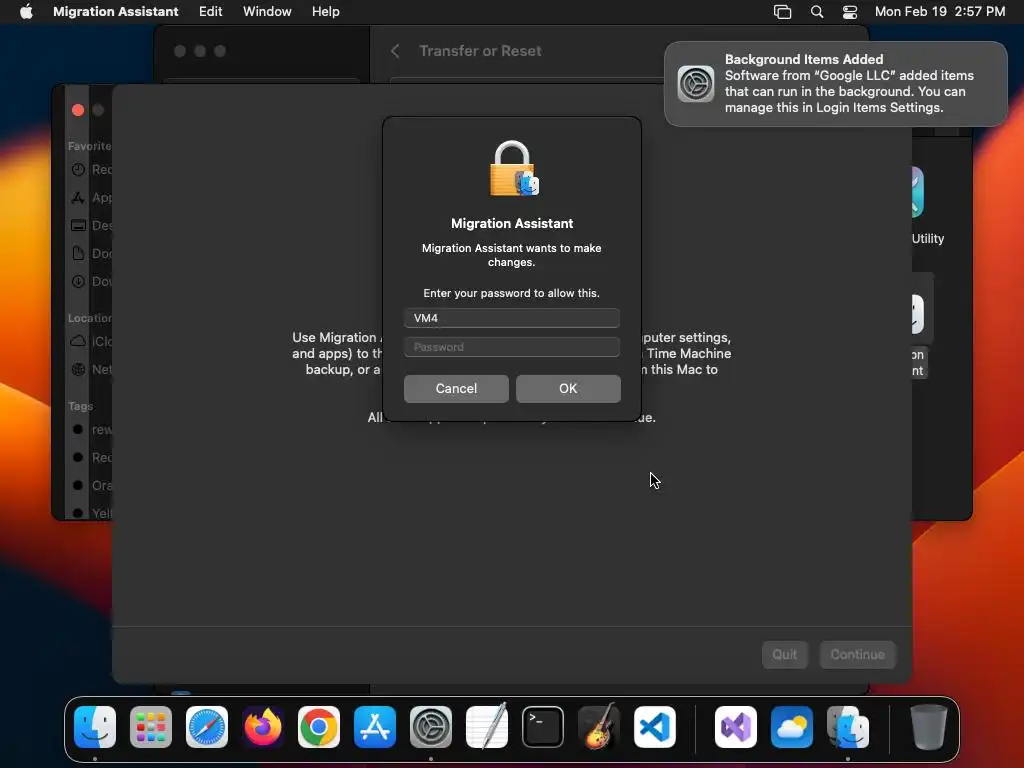Open Launchpad in the dock
Screen dimensions: 1024x768
coord(151,727)
